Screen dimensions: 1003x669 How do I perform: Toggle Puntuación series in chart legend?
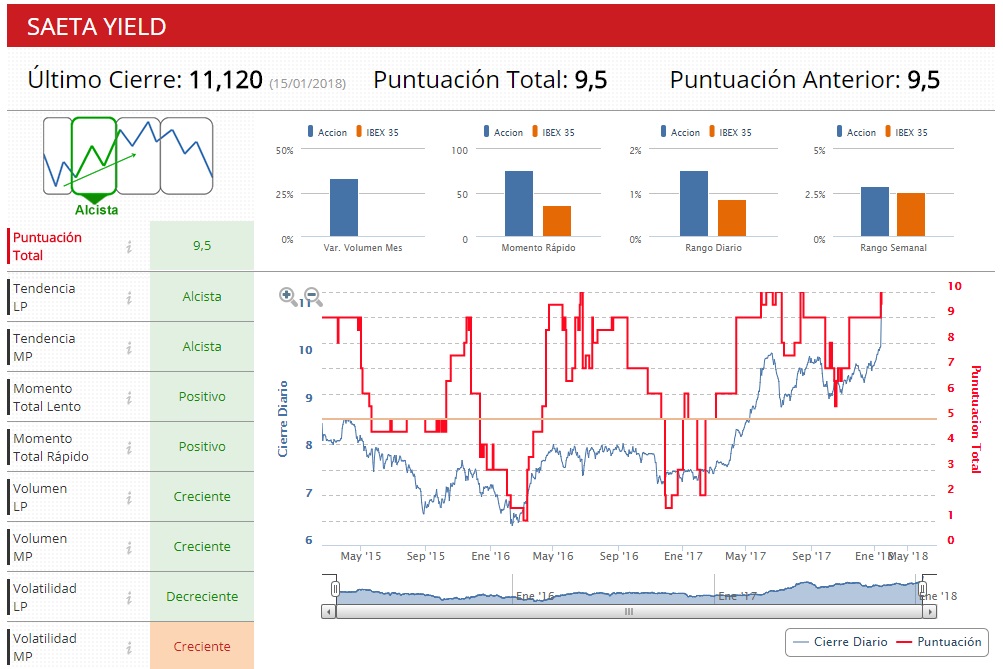coord(939,641)
